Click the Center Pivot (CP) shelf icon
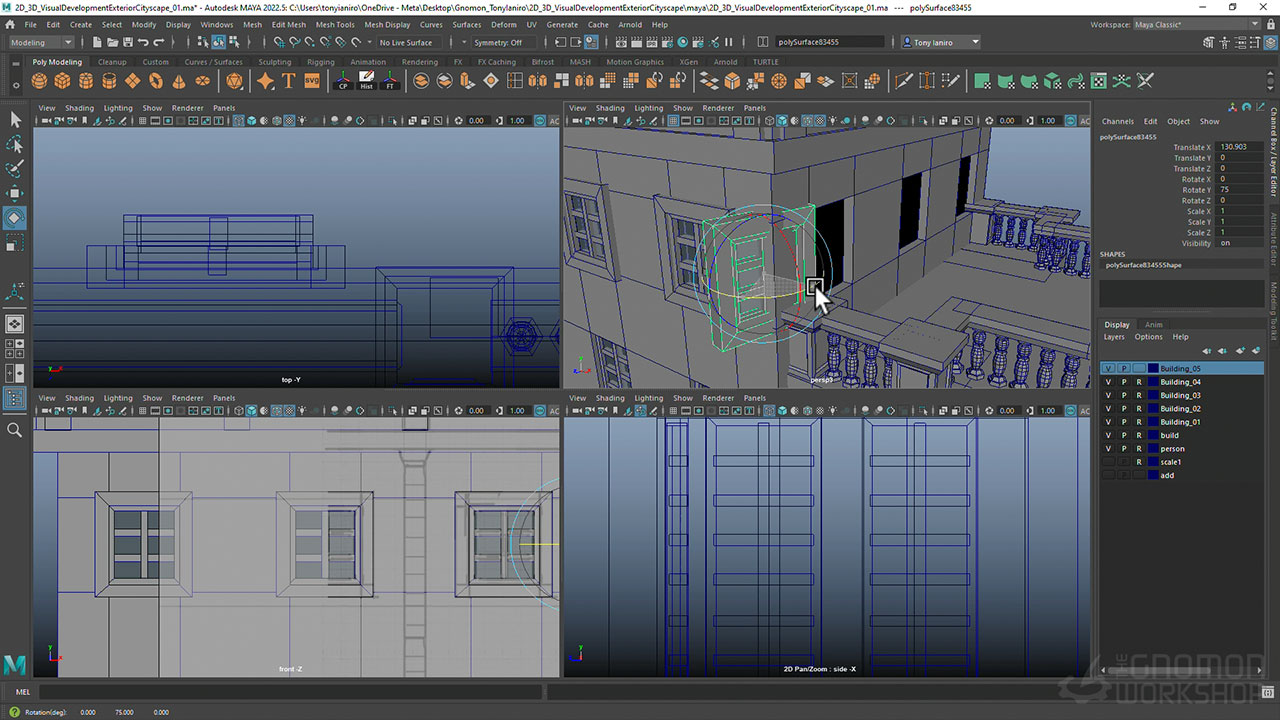Image resolution: width=1280 pixels, height=720 pixels. pos(343,81)
